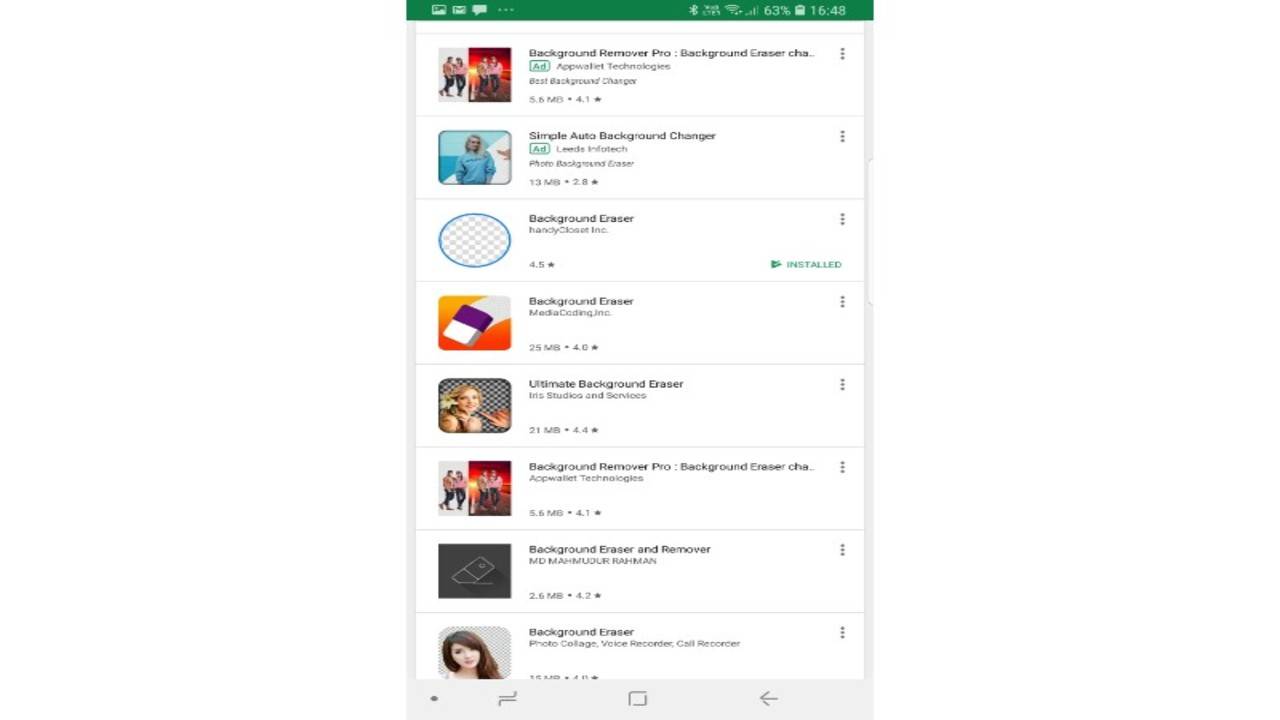Tap the navigation bar hide dot

click(434, 699)
